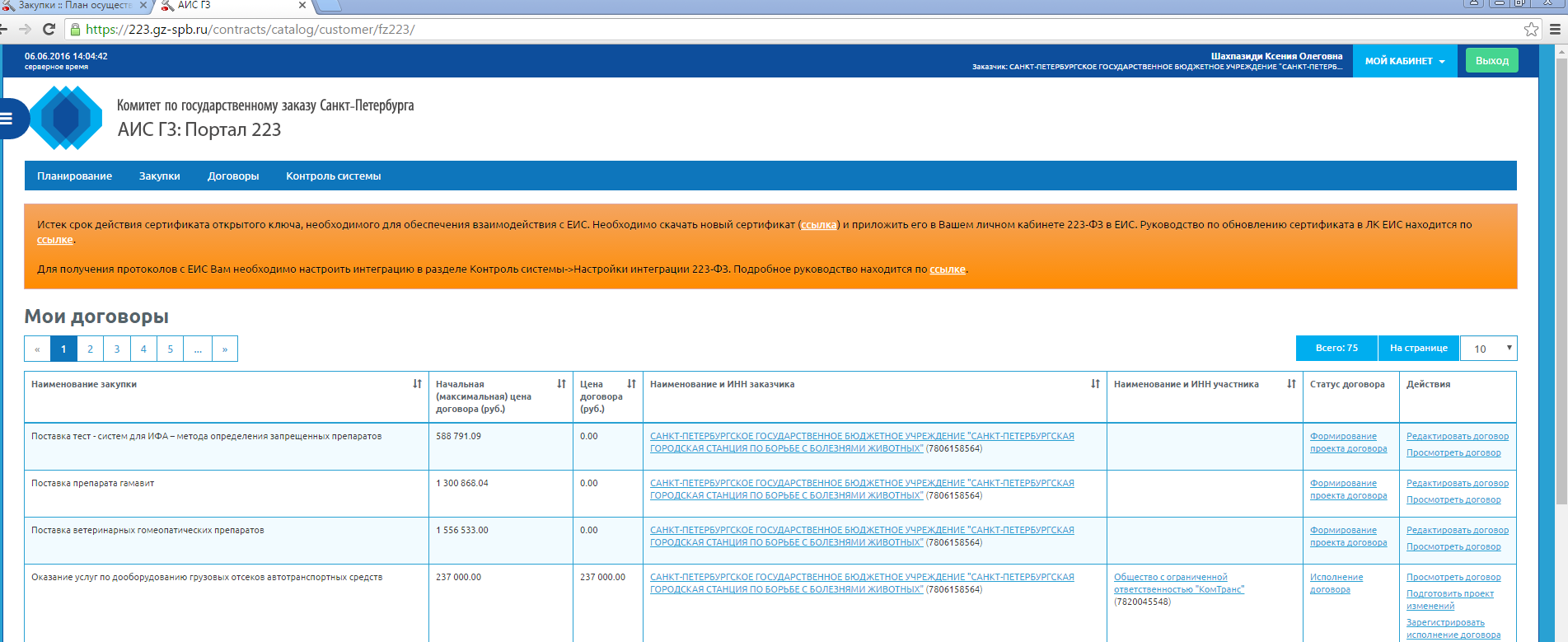Open the Chrome menu hamburger icon
The height and width of the screenshot is (642, 1568).
coord(1556,30)
